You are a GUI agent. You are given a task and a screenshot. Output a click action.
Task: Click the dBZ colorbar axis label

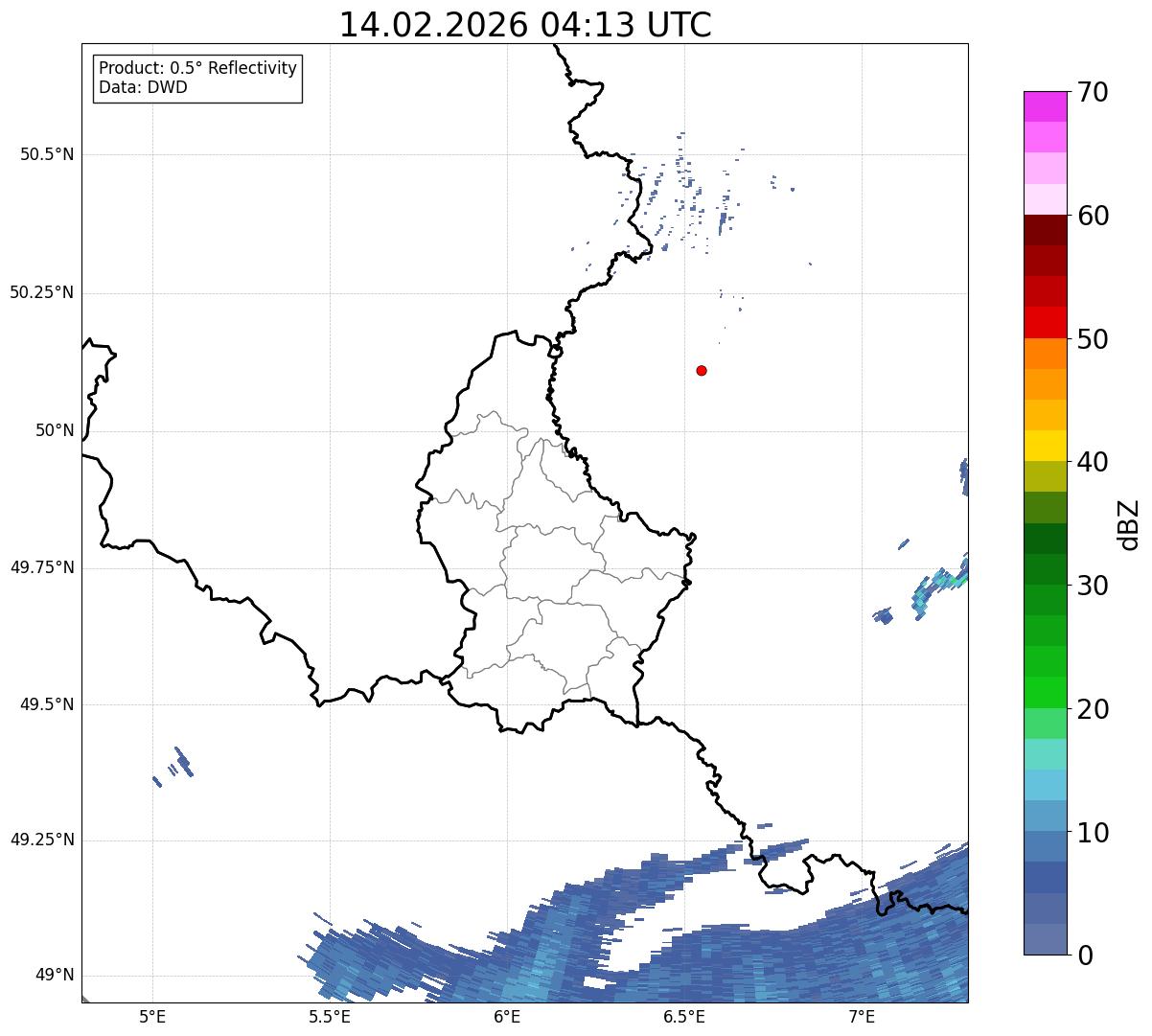[x=1129, y=523]
